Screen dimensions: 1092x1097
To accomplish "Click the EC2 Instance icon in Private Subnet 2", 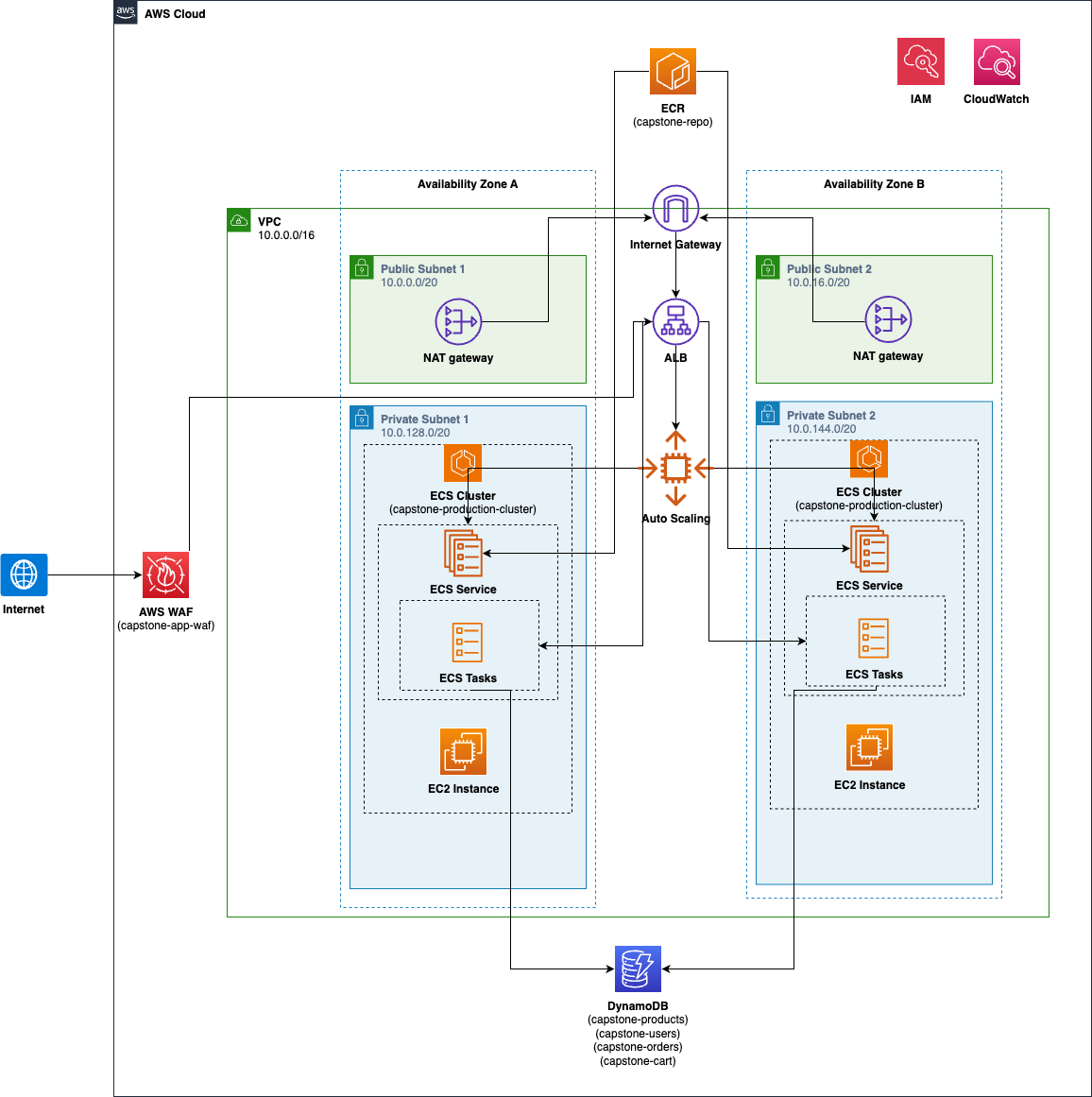I will pos(868,746).
